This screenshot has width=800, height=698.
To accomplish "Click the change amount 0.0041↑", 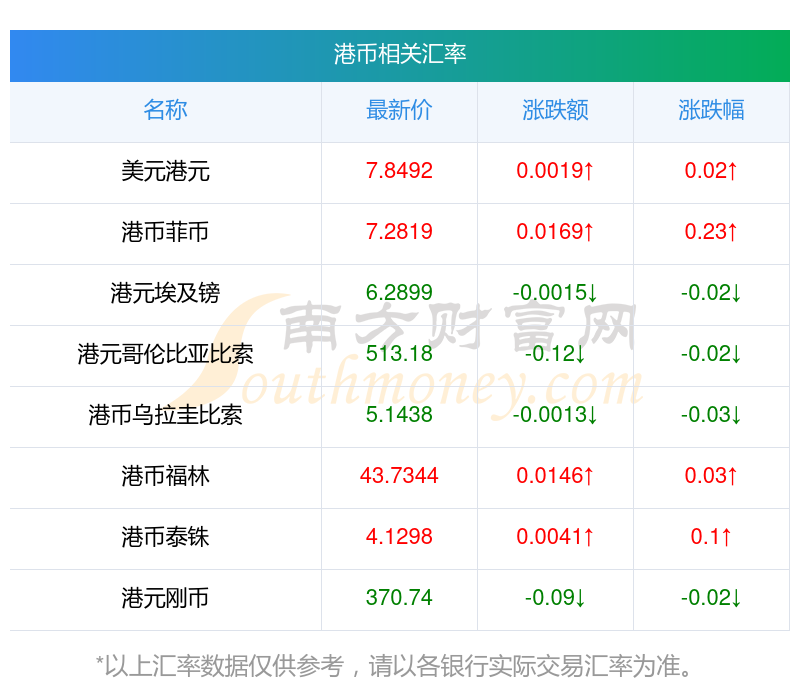I will pos(555,536).
